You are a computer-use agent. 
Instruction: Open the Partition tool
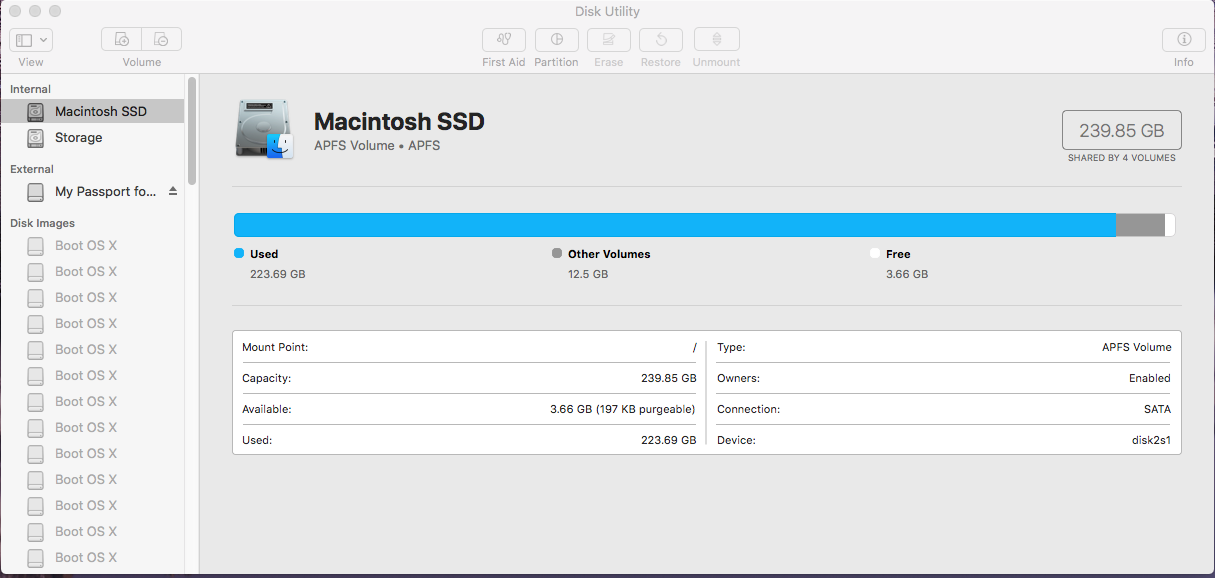[x=556, y=40]
